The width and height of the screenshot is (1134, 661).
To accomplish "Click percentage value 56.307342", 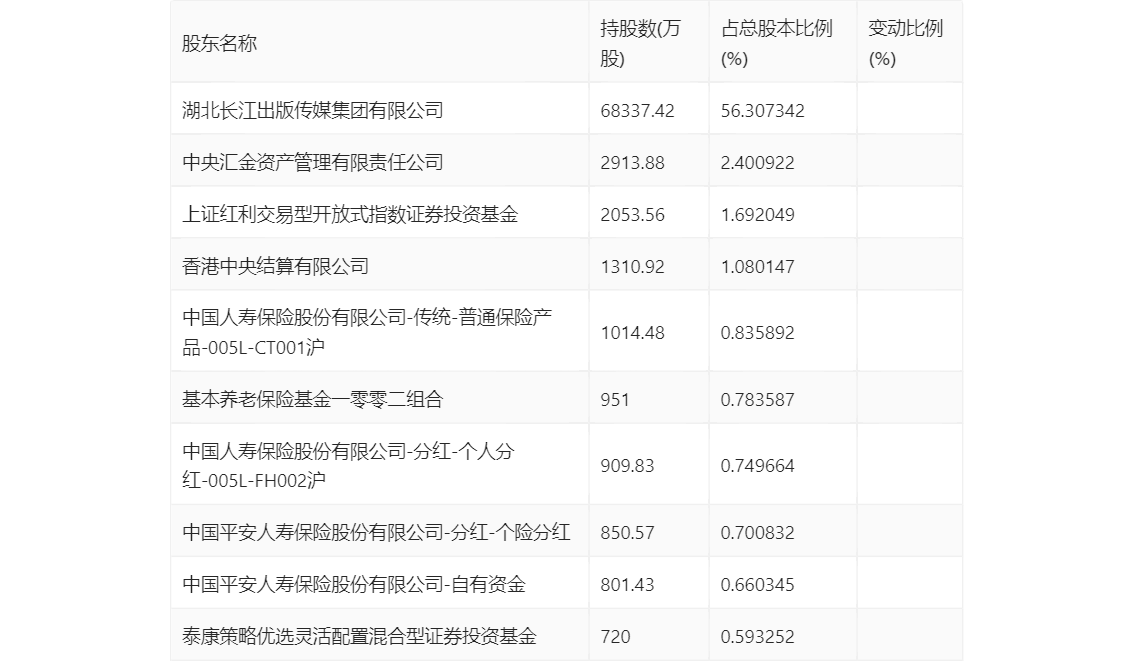I will (x=762, y=111).
